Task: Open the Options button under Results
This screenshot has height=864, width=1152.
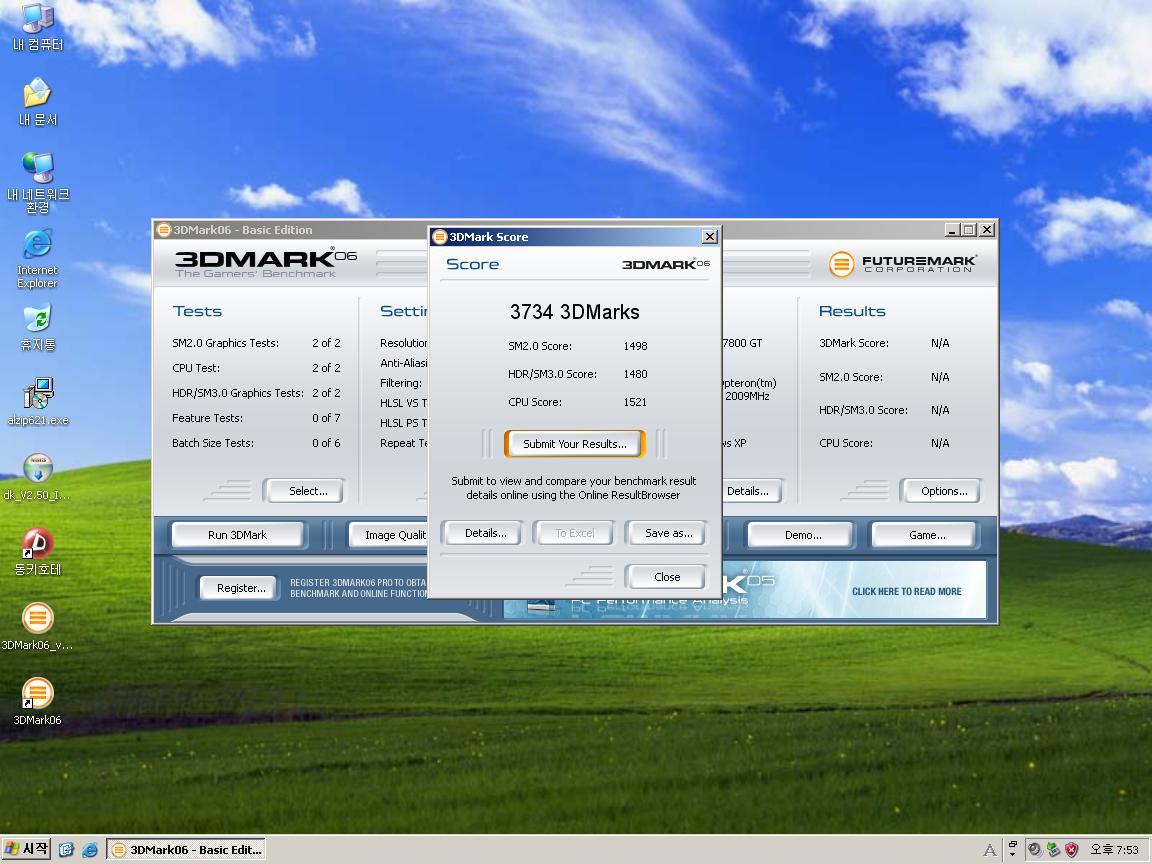Action: 944,491
